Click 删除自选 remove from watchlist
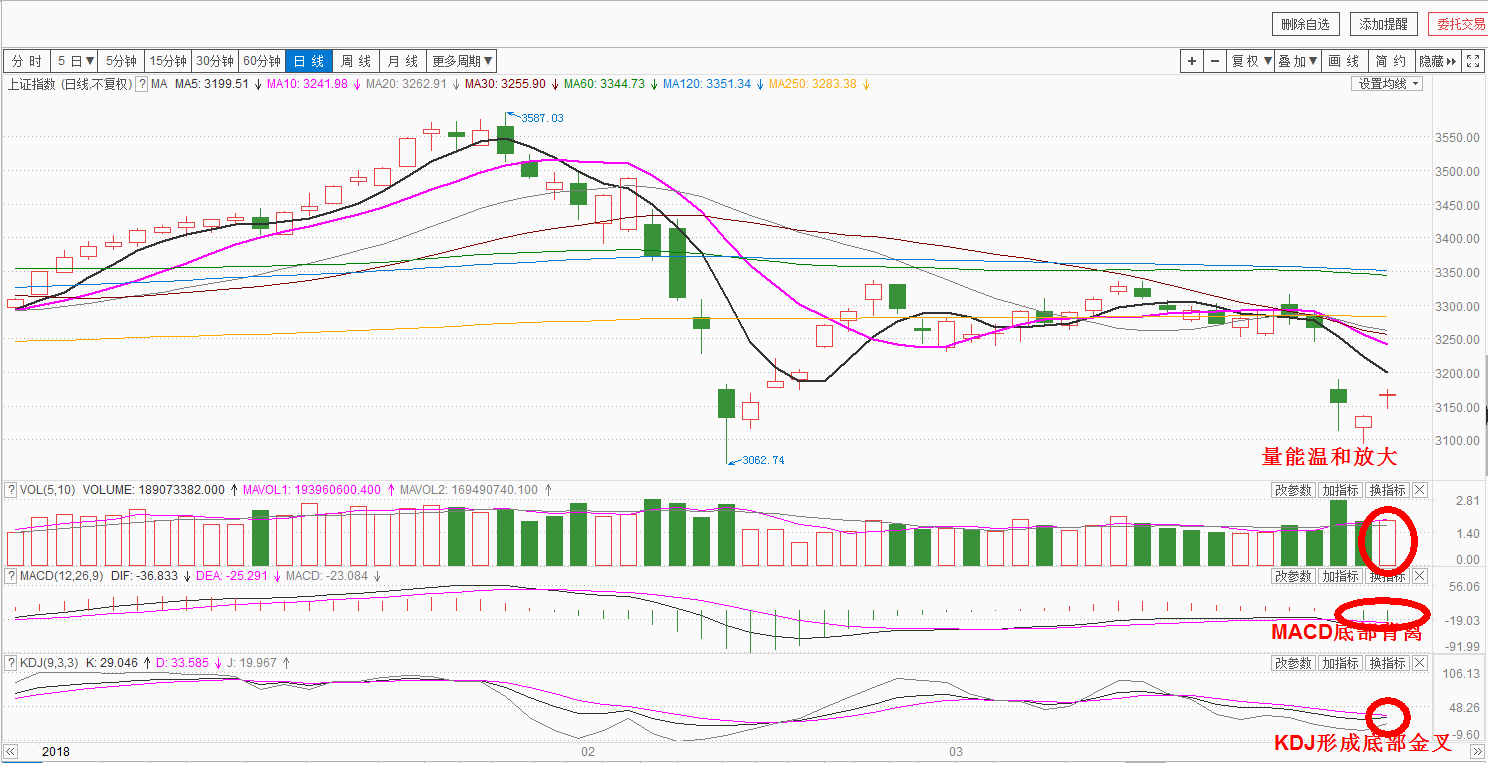The height and width of the screenshot is (763, 1488). 1306,25
